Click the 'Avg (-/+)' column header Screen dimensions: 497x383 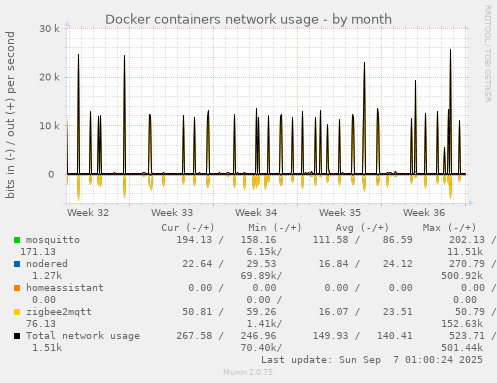pyautogui.click(x=362, y=228)
